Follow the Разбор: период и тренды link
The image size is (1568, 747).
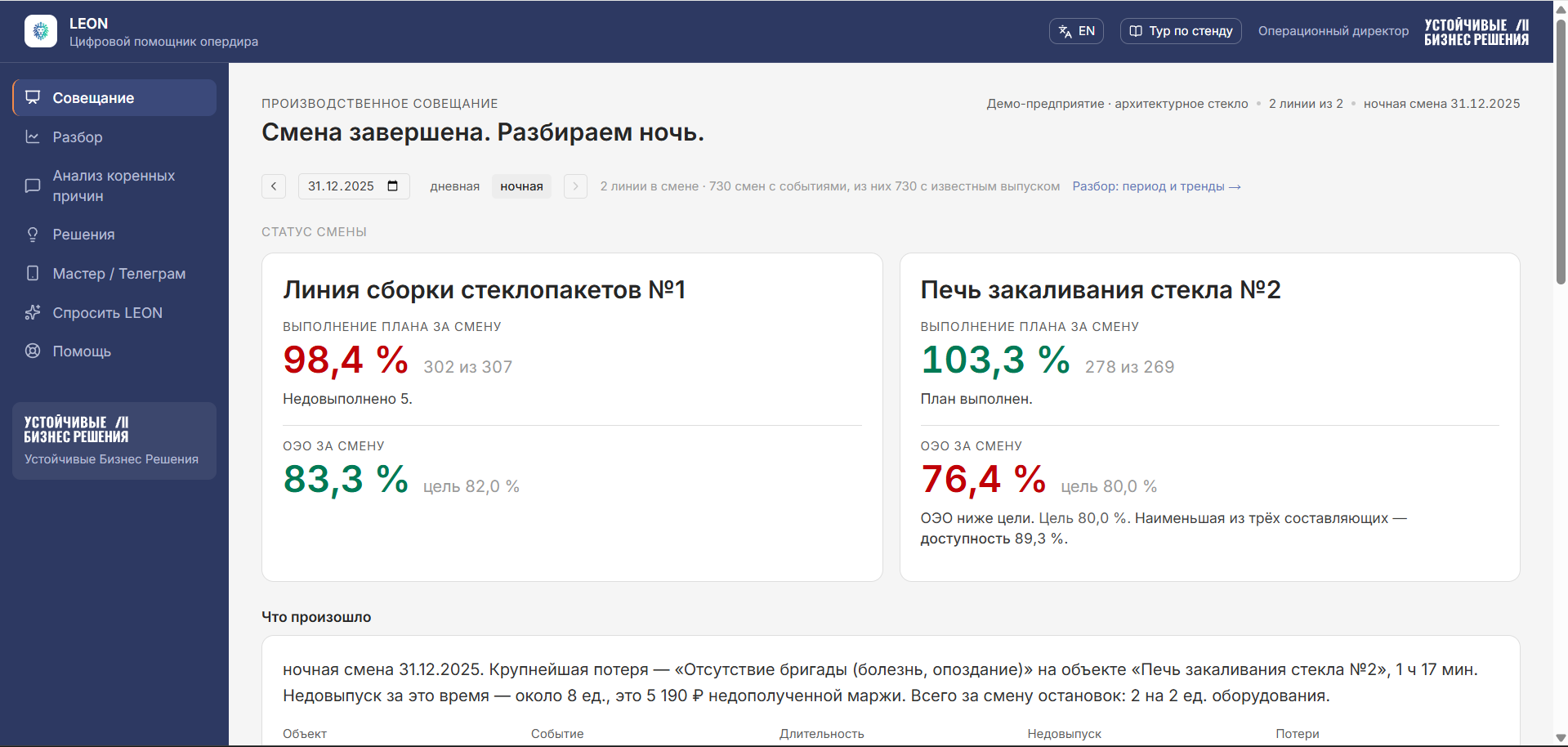pyautogui.click(x=1156, y=186)
